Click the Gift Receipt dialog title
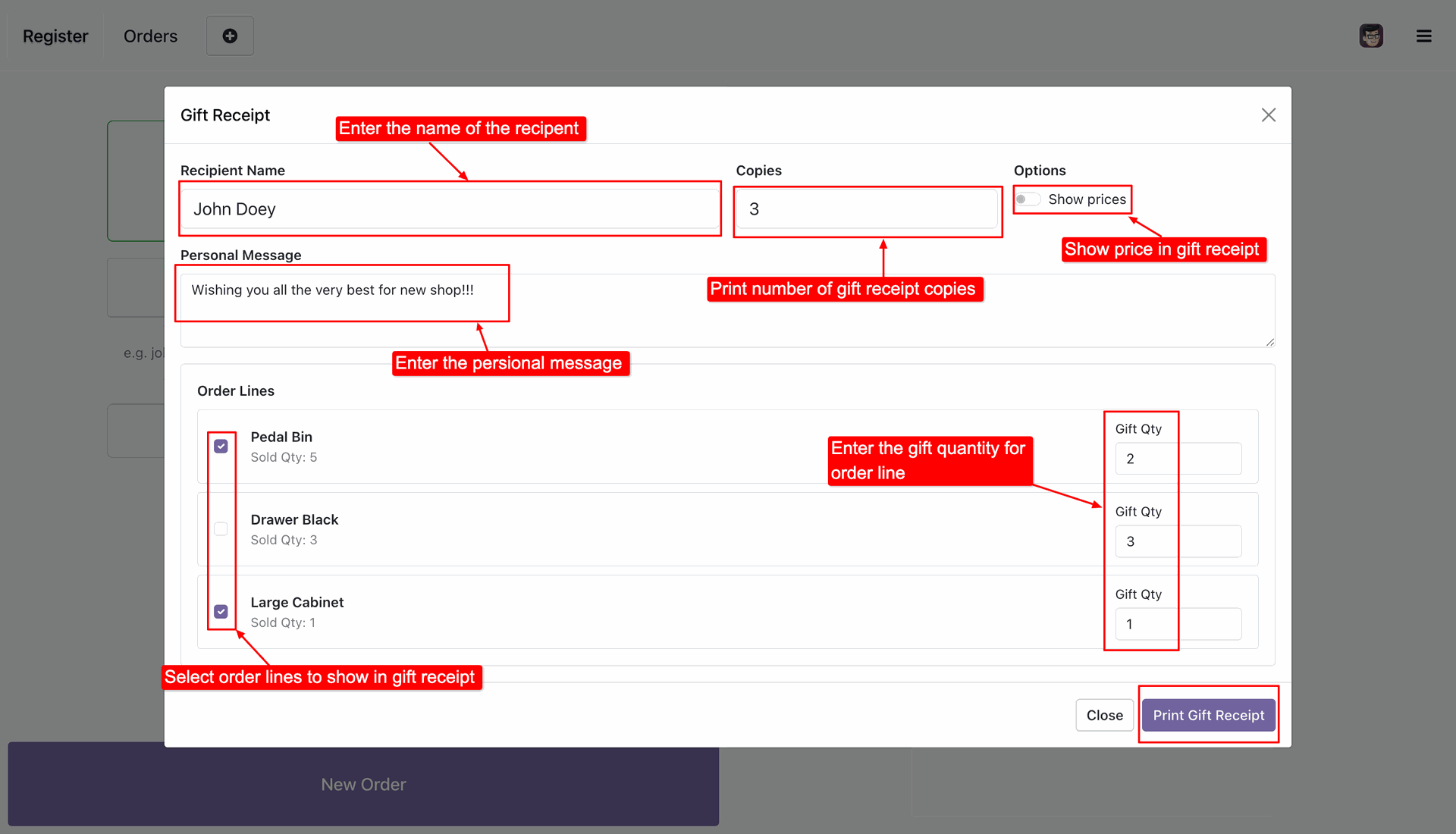Screen dimensions: 1456x834 click(x=225, y=114)
